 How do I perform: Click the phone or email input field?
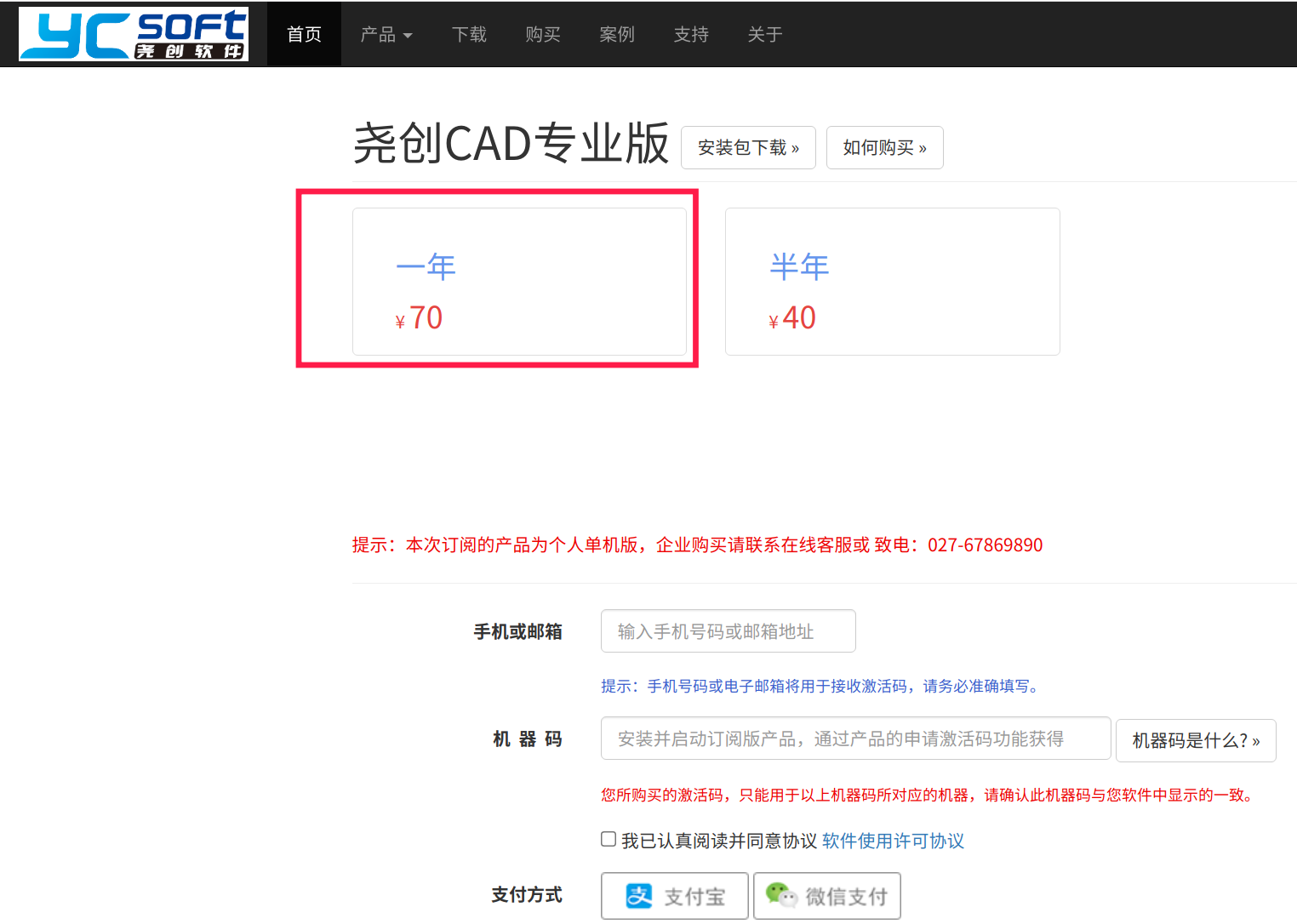click(x=728, y=630)
